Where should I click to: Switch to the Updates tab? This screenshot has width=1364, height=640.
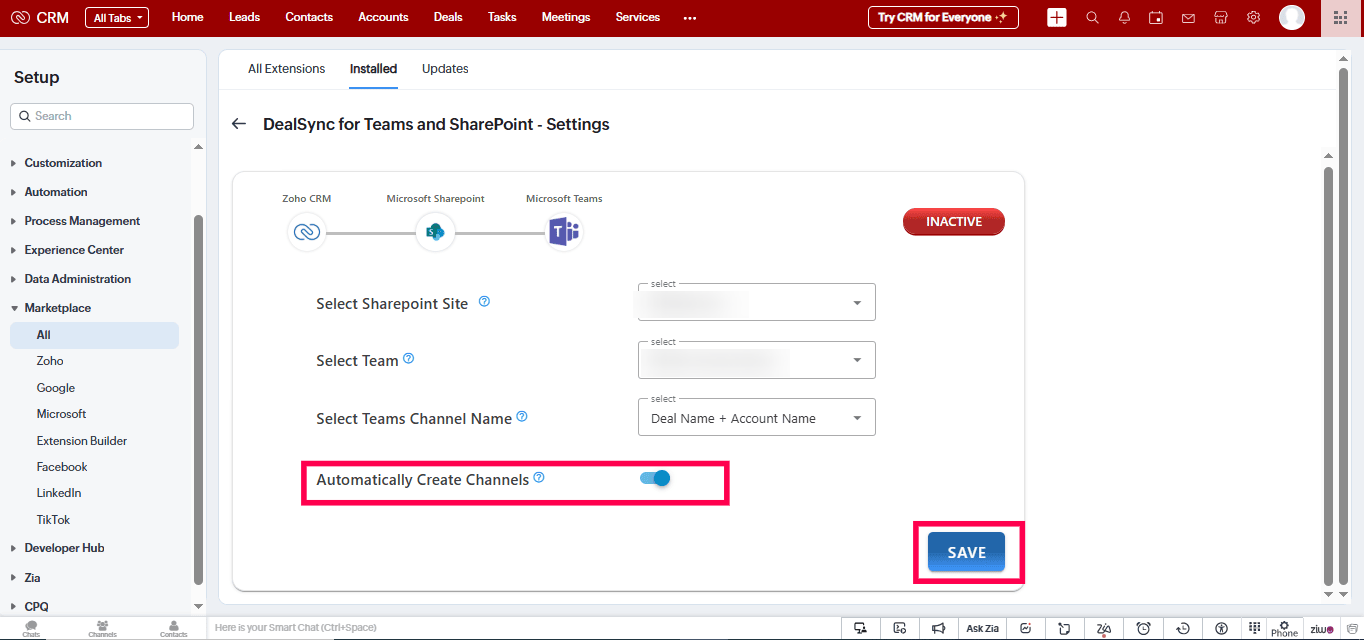[445, 69]
